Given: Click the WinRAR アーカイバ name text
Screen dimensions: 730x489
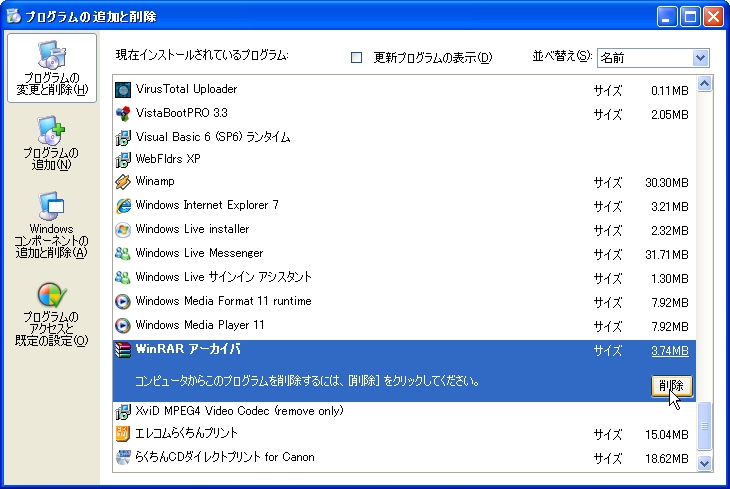Looking at the screenshot, I should click(188, 349).
